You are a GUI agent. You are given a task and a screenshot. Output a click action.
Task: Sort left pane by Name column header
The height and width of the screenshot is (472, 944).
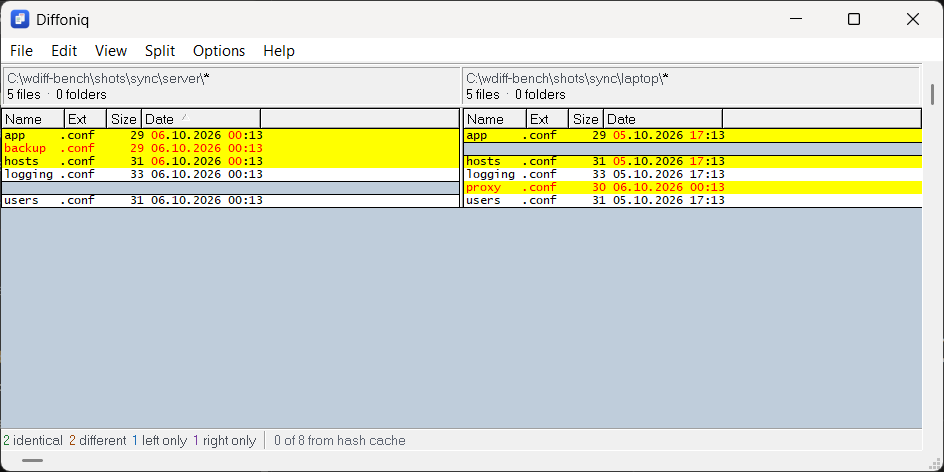[33, 119]
